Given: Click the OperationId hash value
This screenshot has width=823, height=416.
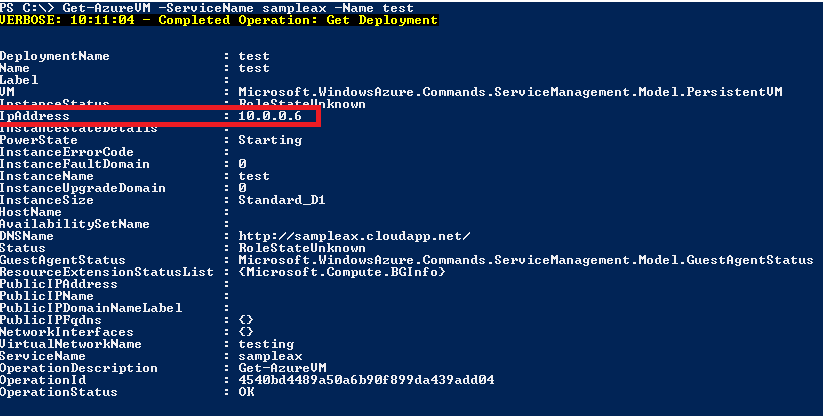Looking at the screenshot, I should pyautogui.click(x=366, y=380).
